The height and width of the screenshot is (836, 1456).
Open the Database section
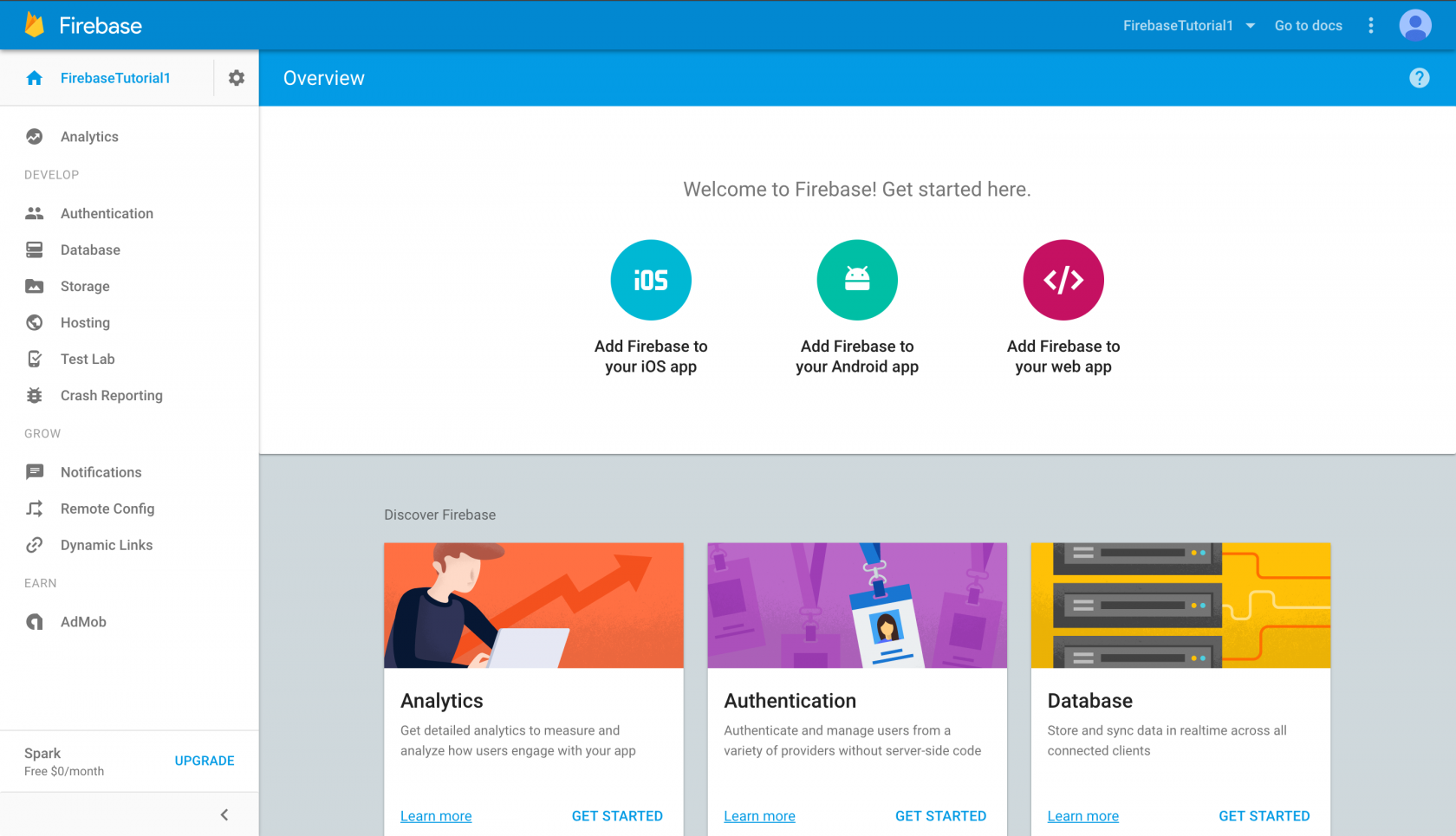[x=90, y=250]
